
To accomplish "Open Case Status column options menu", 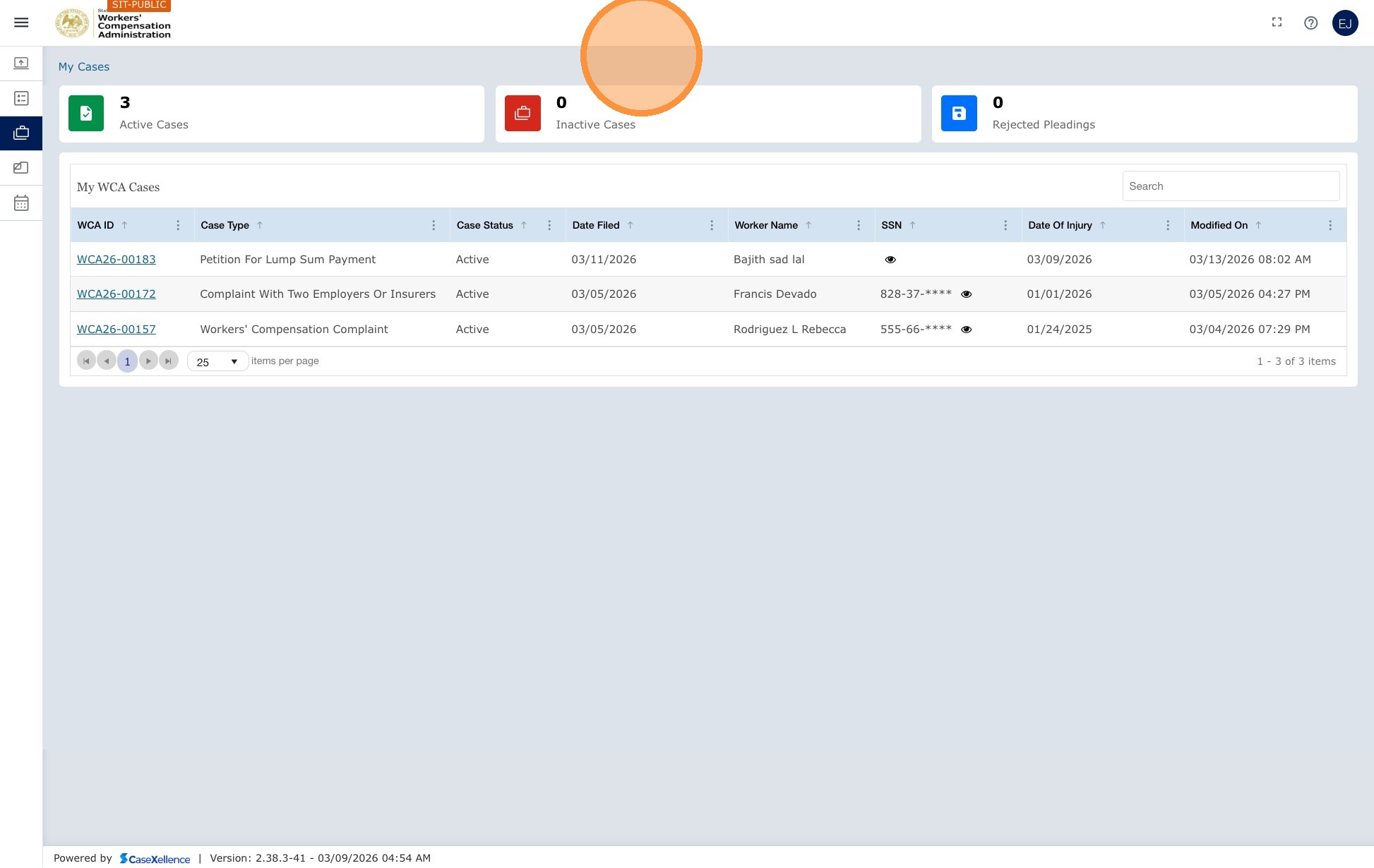I will pos(549,225).
